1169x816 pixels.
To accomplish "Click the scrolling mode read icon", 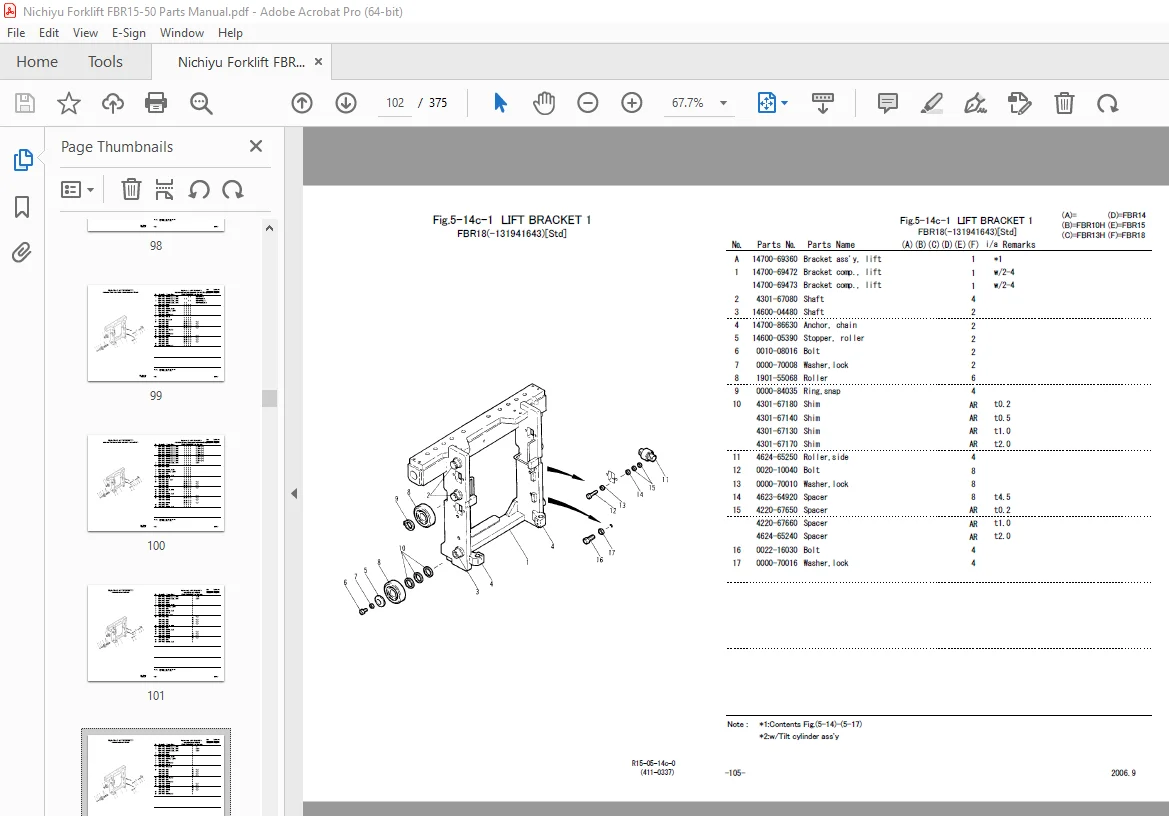I will pos(822,103).
